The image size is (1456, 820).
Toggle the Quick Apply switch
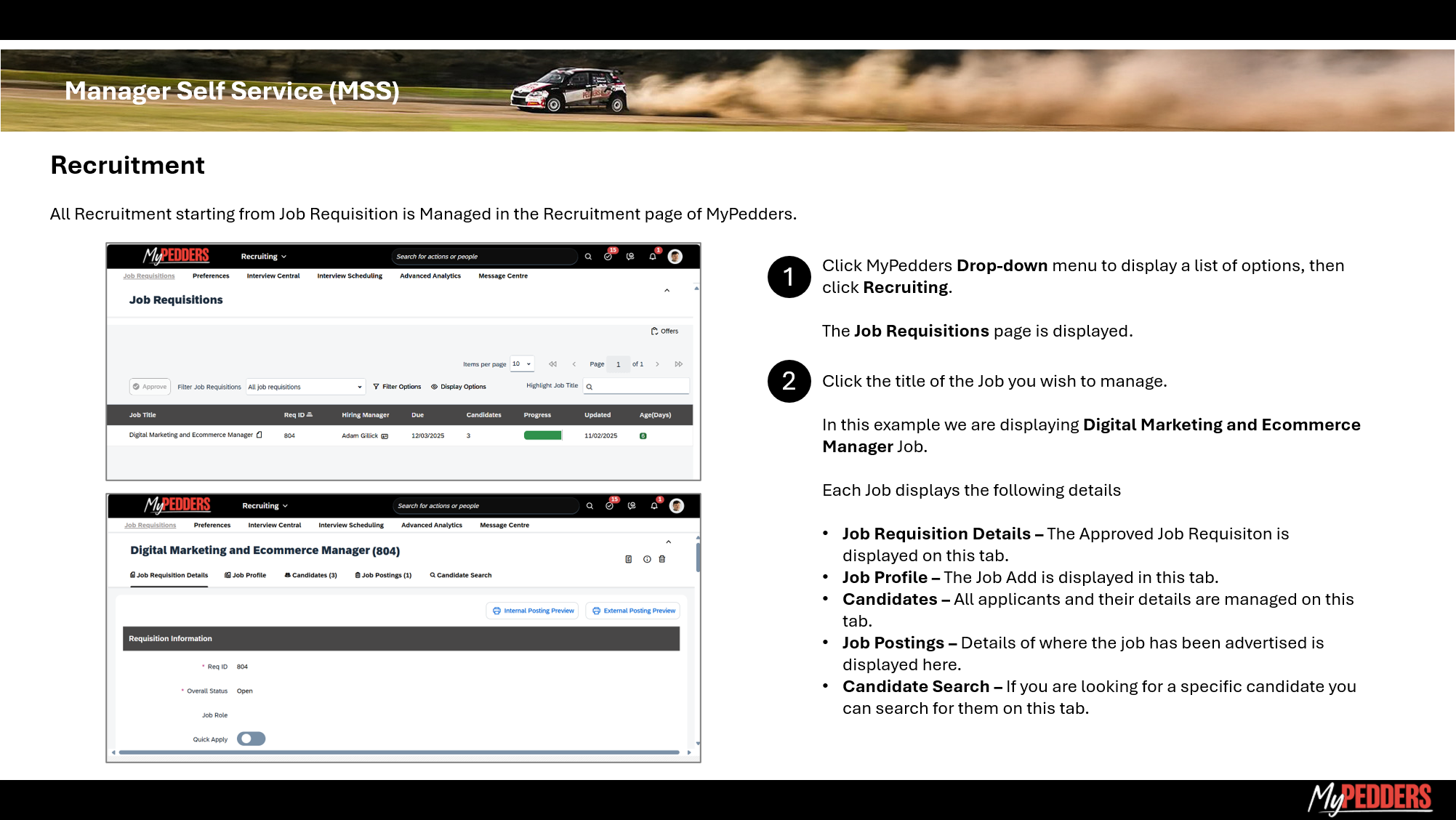[x=252, y=739]
